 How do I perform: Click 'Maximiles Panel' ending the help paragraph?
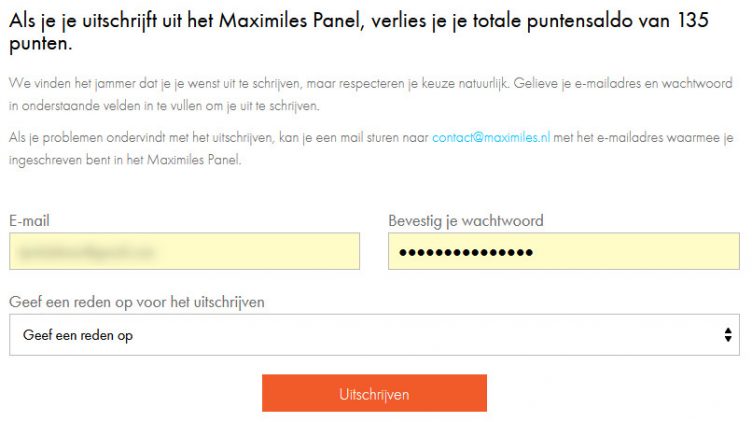(193, 160)
